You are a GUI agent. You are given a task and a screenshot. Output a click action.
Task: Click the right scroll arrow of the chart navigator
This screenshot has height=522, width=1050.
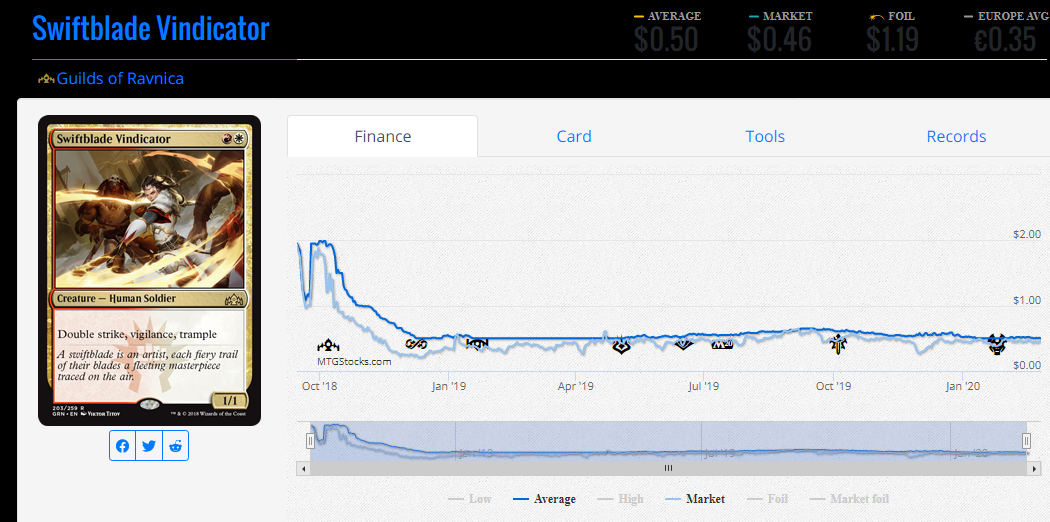pos(1032,468)
